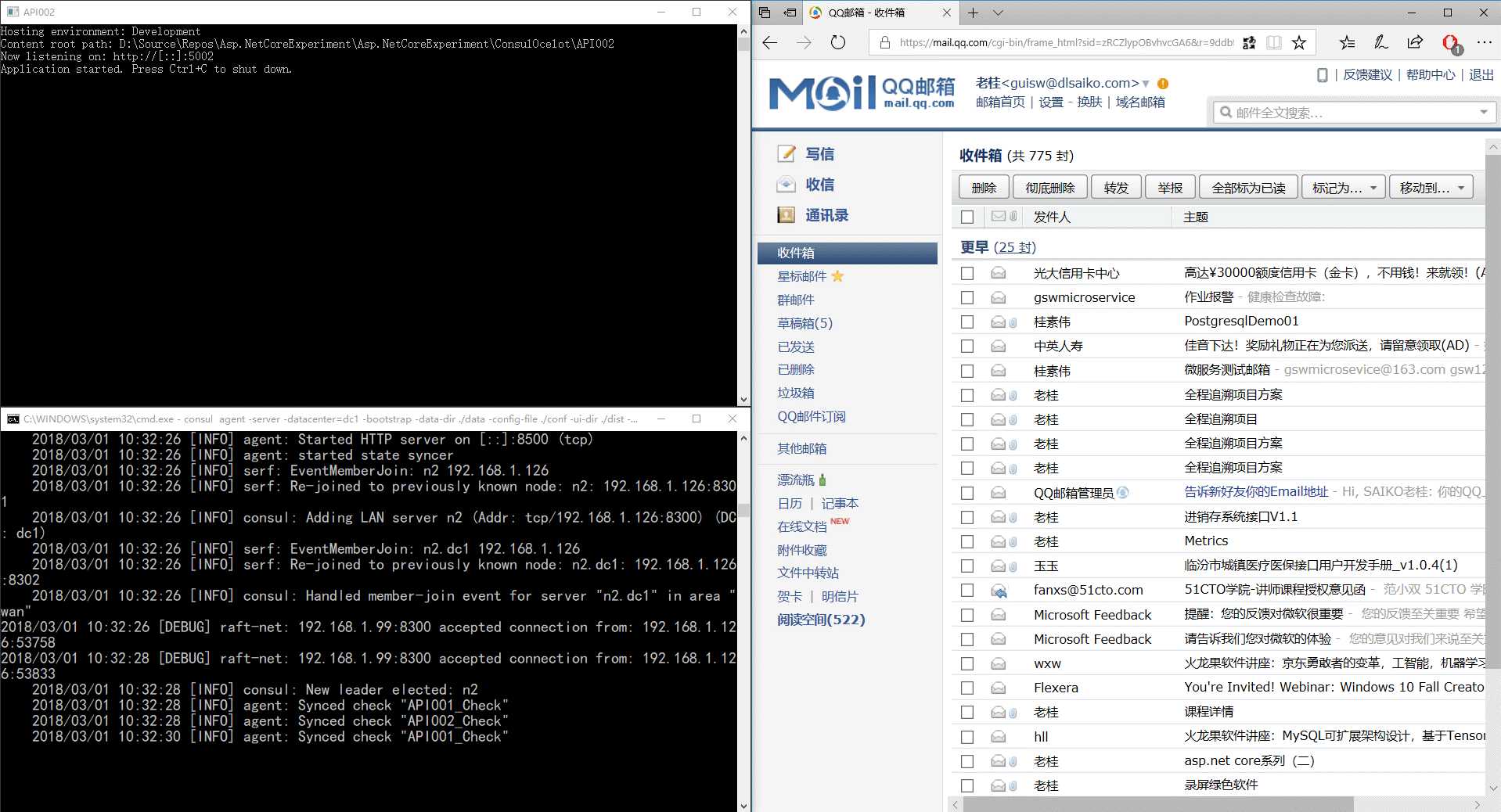
Task: Open the new tab plus button
Action: pyautogui.click(x=973, y=13)
